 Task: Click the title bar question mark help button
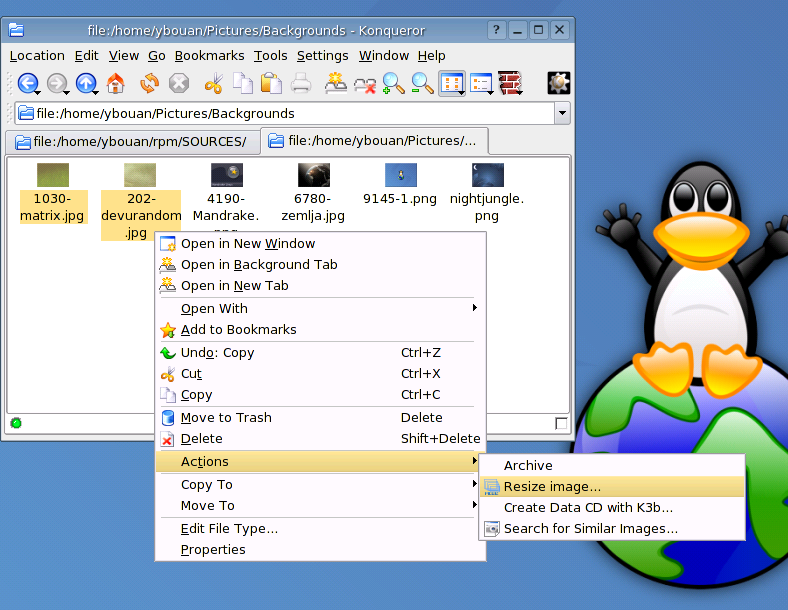click(497, 30)
